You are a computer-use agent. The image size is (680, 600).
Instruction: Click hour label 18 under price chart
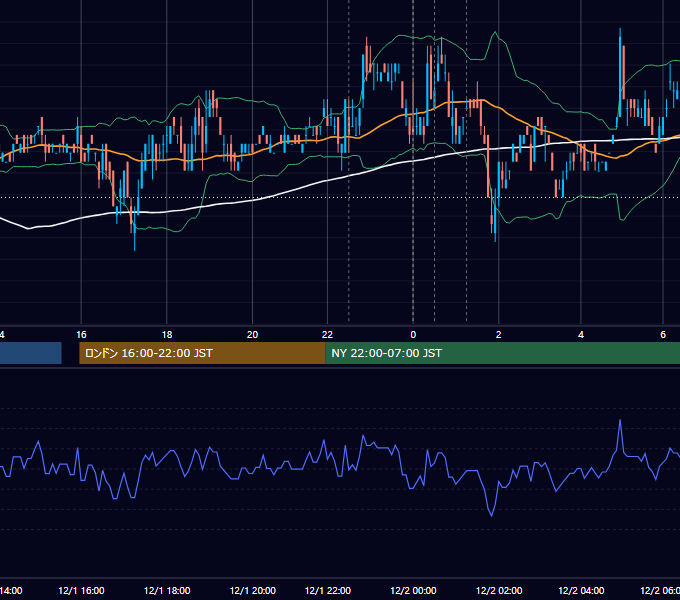click(167, 335)
